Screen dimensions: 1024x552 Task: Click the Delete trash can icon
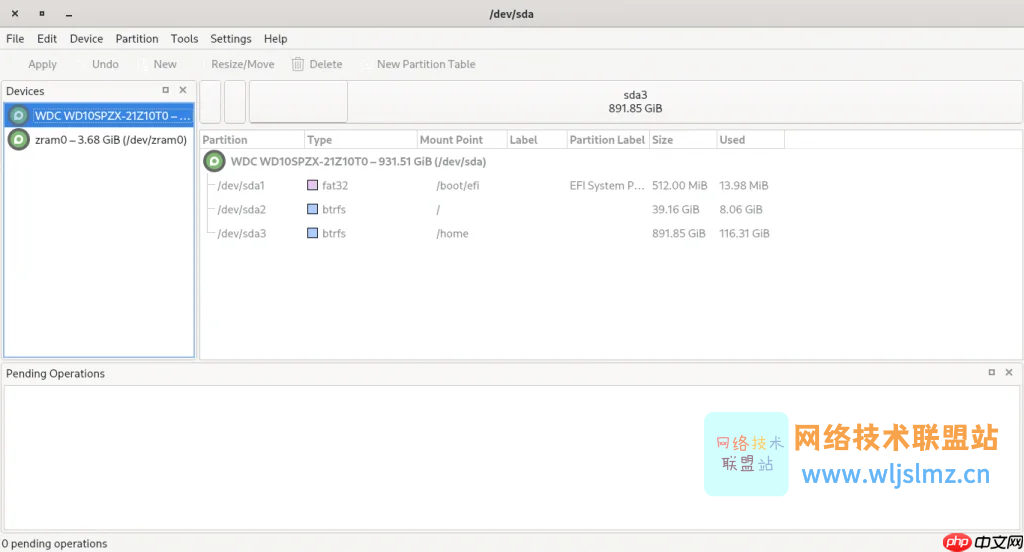[x=298, y=64]
